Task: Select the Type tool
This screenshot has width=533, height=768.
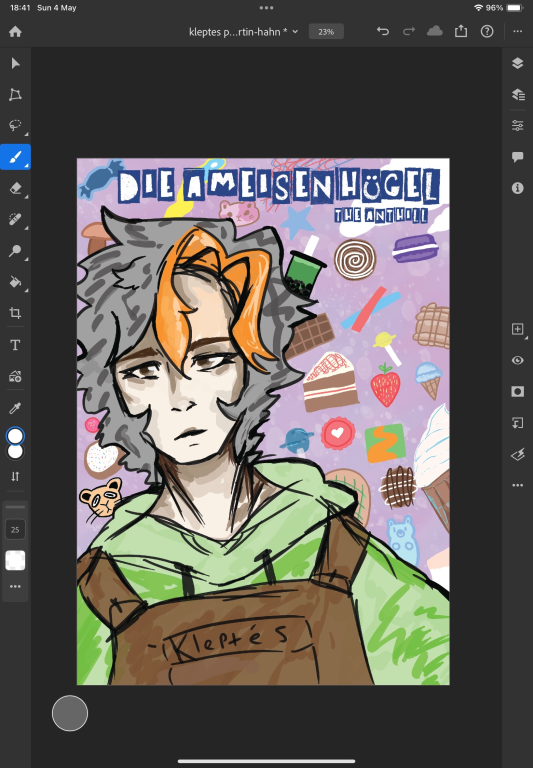Action: tap(15, 345)
